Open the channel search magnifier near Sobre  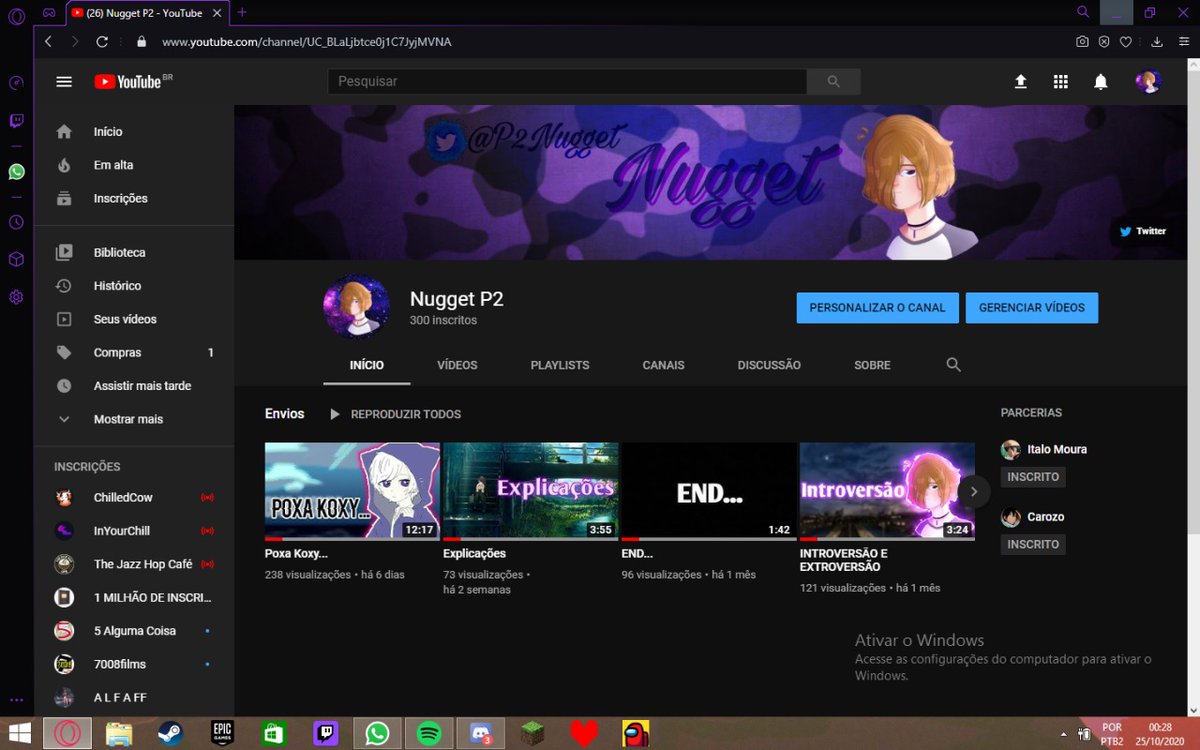952,365
